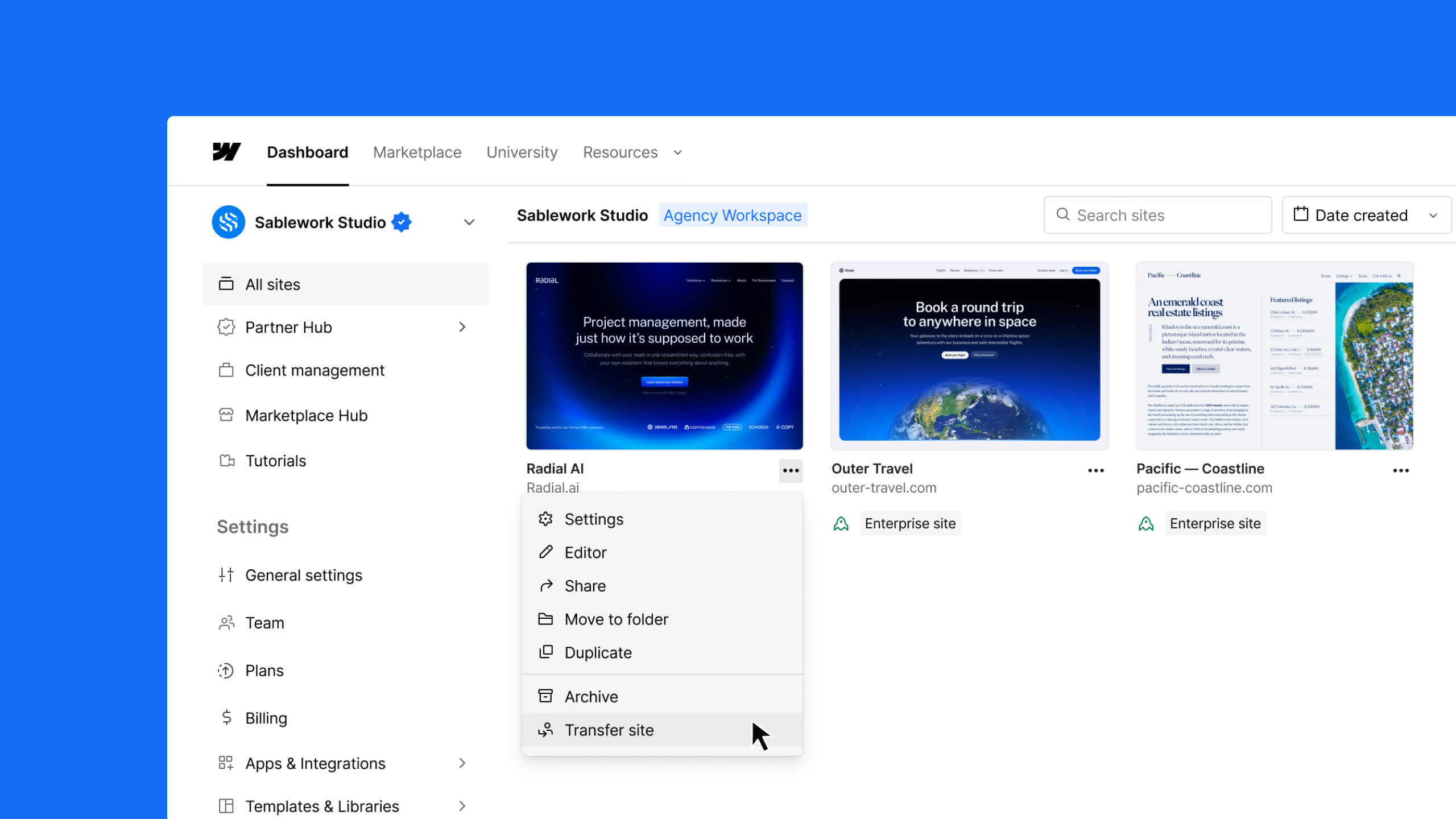
Task: Expand the Resources dropdown
Action: pos(632,152)
